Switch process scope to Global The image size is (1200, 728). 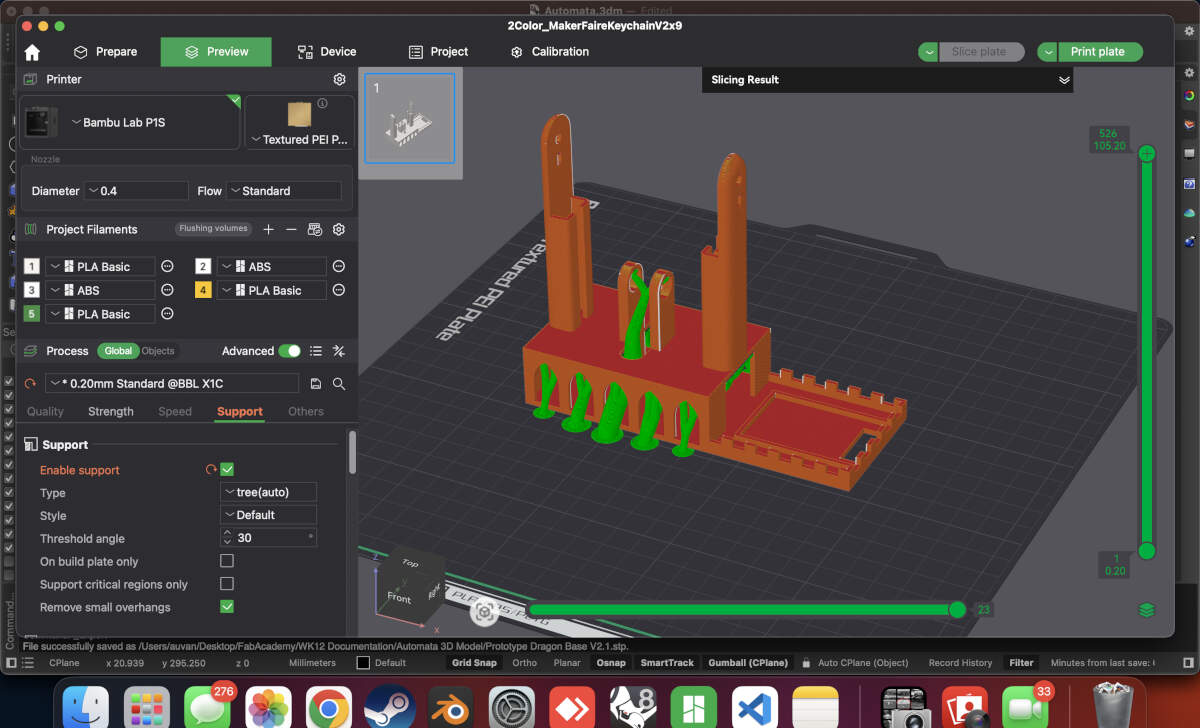[x=118, y=351]
